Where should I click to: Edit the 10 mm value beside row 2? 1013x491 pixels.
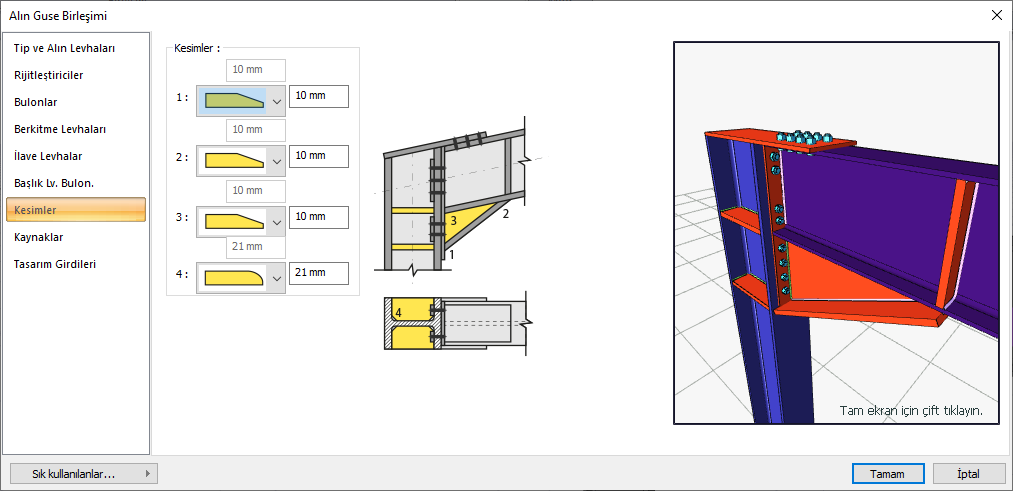click(319, 156)
